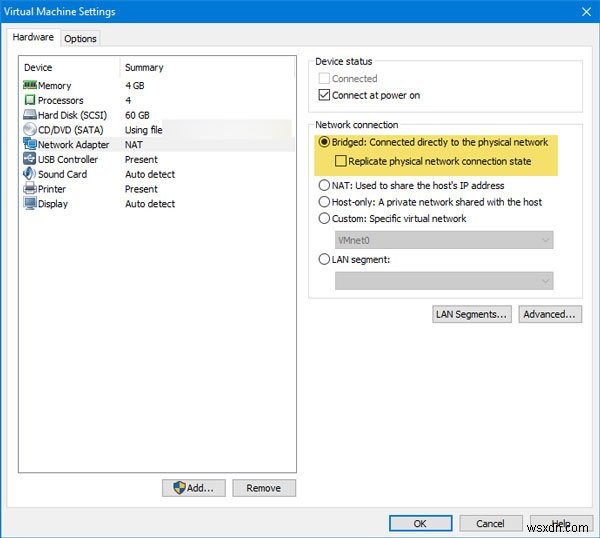
Task: Open the VMnet0 virtual network dropdown
Action: [444, 240]
